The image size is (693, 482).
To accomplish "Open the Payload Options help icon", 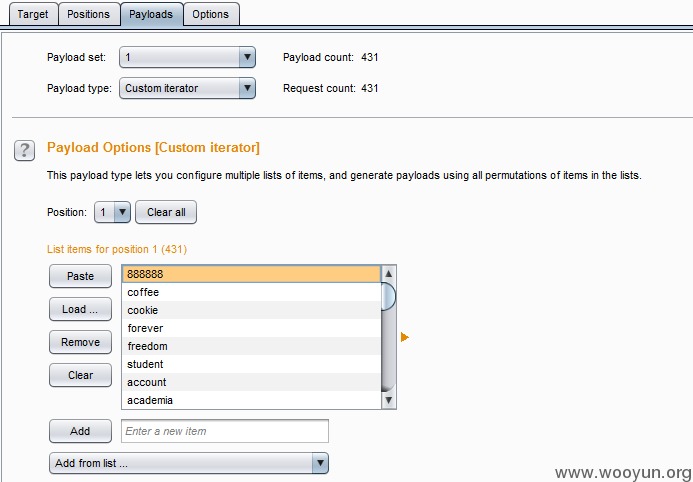I will (x=24, y=151).
